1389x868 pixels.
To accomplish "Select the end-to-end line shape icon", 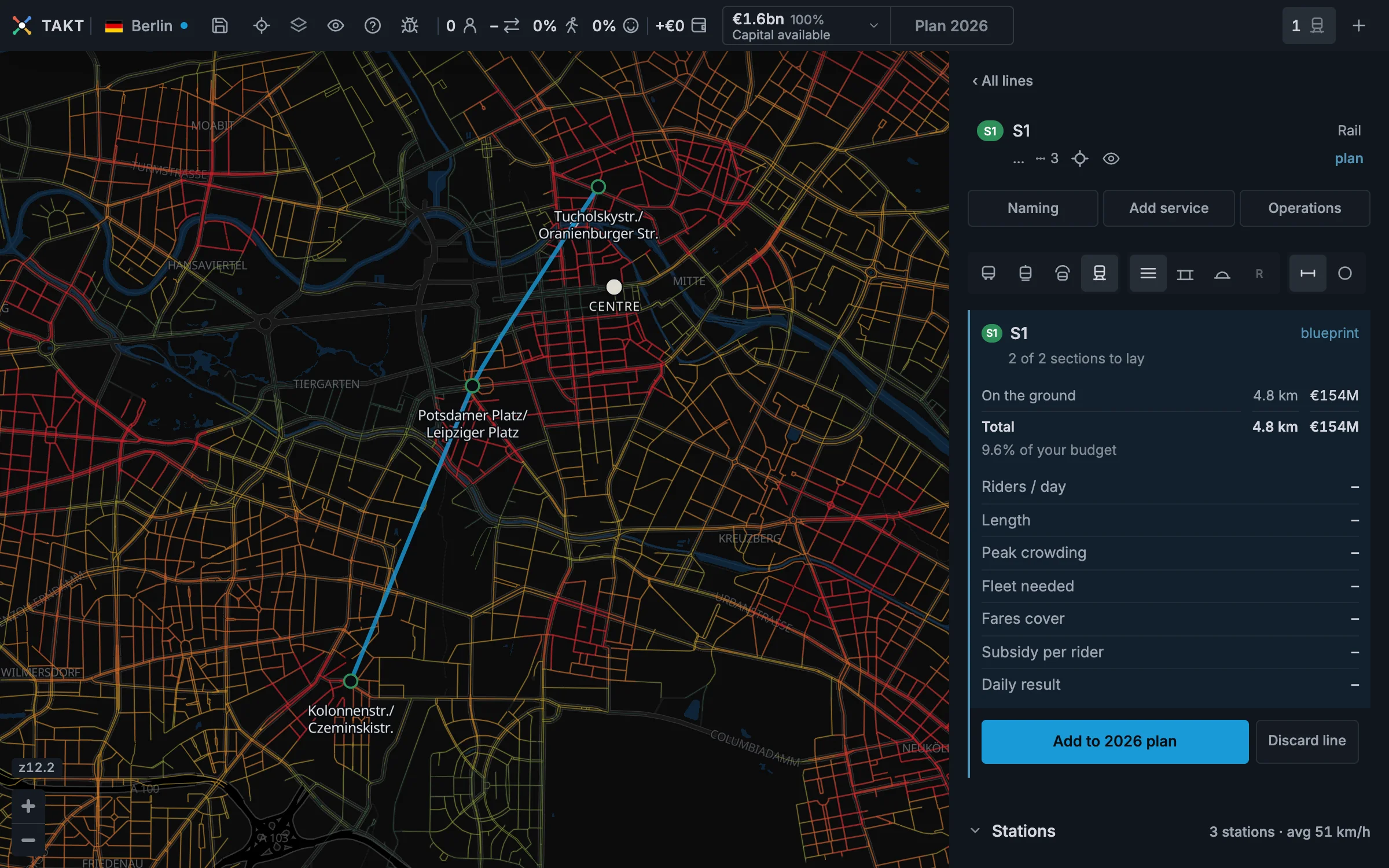I will (1308, 273).
